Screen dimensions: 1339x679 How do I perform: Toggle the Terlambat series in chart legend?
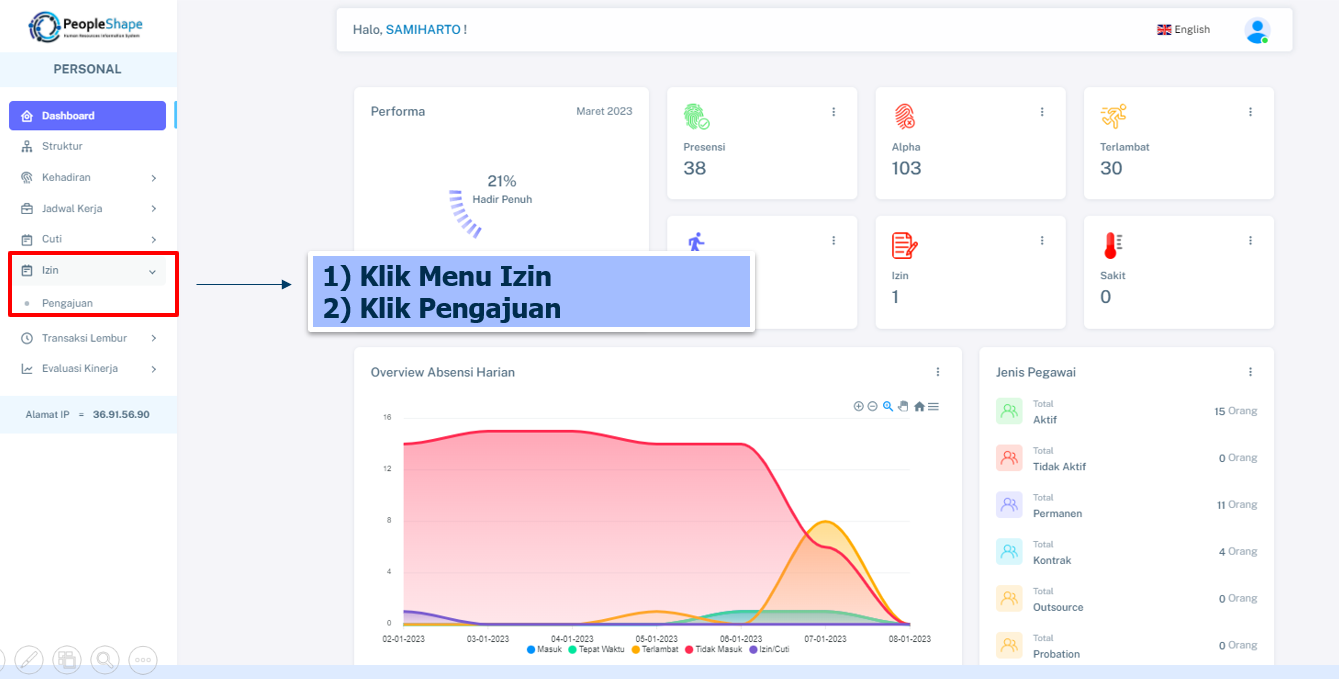pyautogui.click(x=654, y=649)
